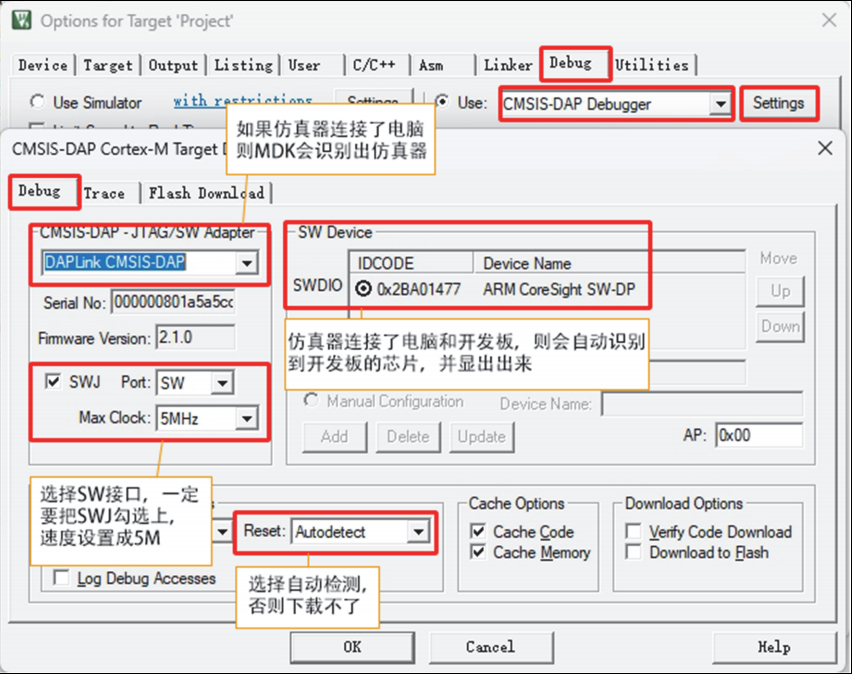Open the CMSIS-DAP Debugger selection dropdown
Screen dimensions: 854x675
[720, 104]
